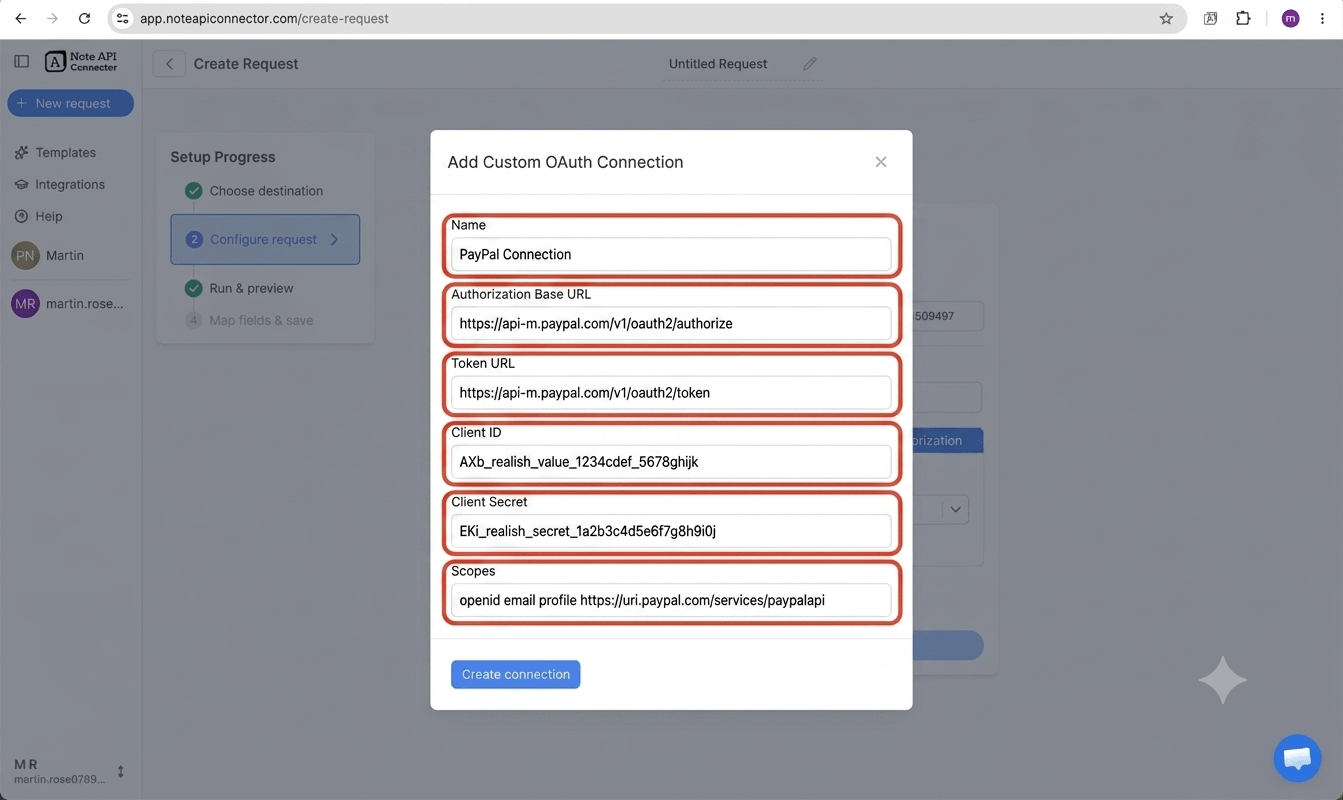The height and width of the screenshot is (800, 1343).
Task: Open the Configure request step
Action: click(265, 239)
